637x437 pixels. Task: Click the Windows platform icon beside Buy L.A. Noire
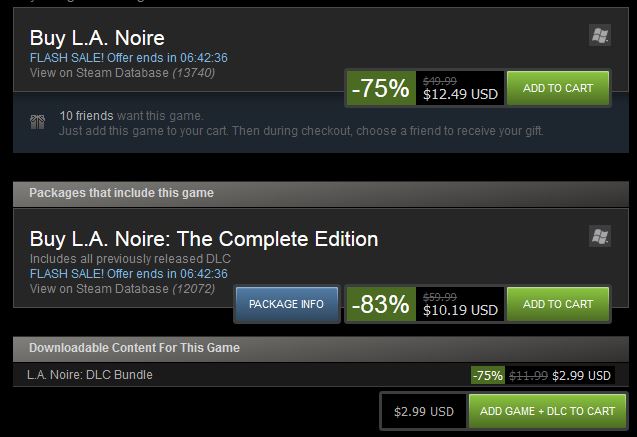600,35
